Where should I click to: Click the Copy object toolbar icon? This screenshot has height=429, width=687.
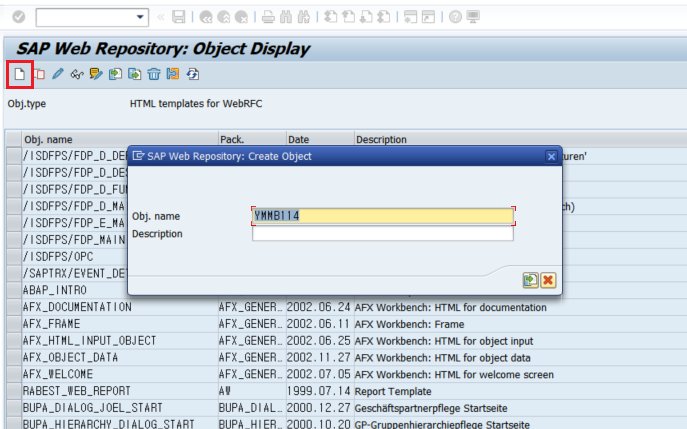(x=39, y=74)
